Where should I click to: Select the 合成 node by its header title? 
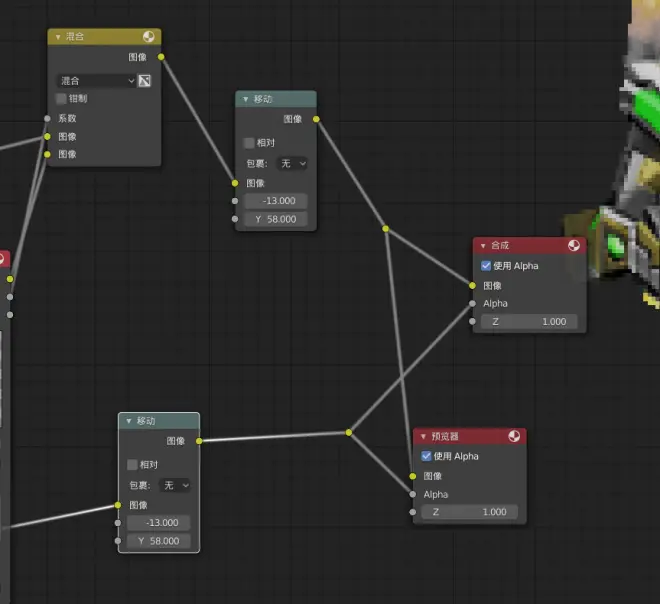(x=500, y=245)
